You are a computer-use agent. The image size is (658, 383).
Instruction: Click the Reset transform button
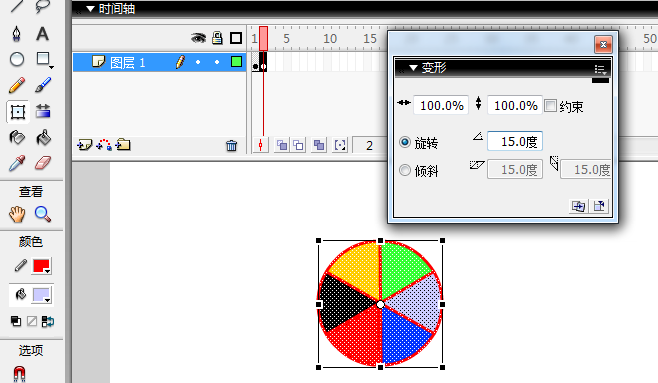599,206
